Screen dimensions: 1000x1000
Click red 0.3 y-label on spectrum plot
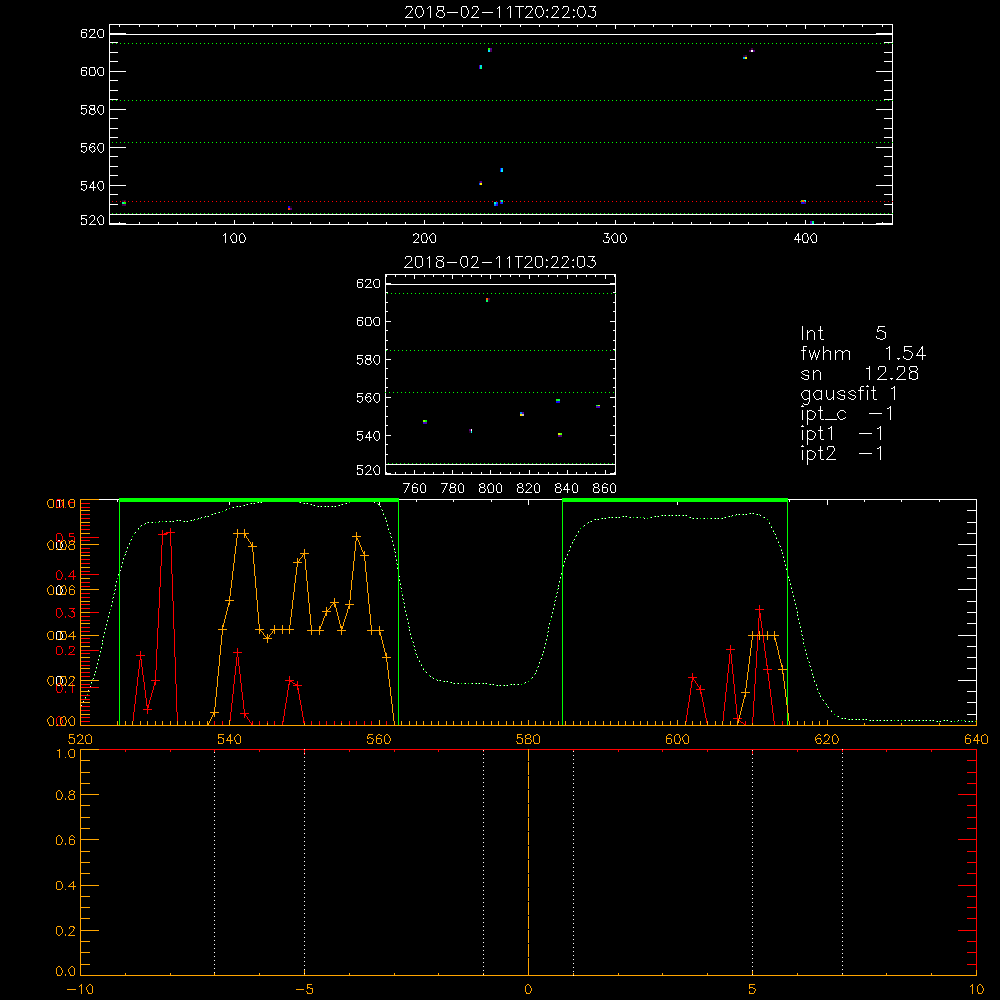[66, 613]
